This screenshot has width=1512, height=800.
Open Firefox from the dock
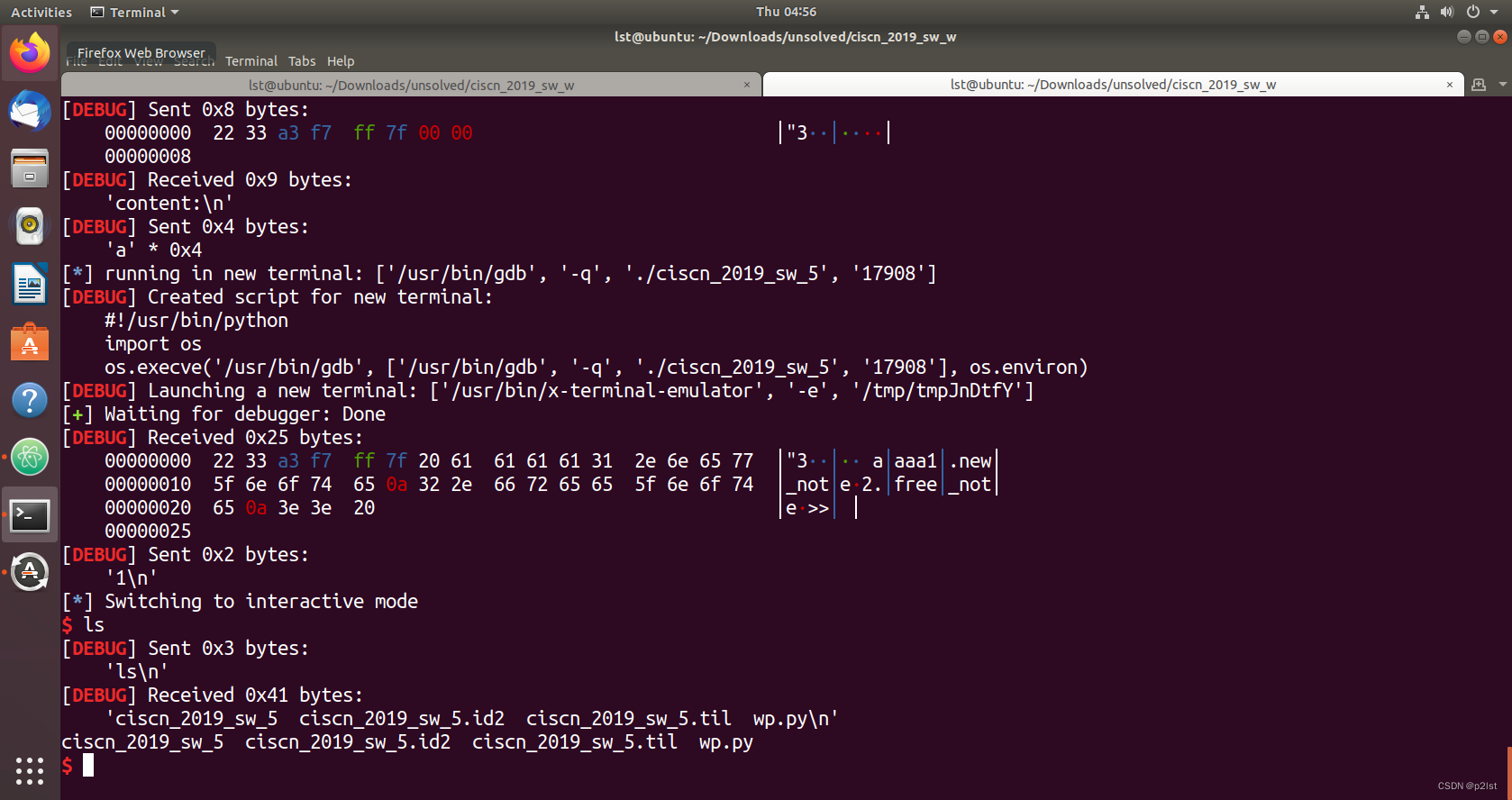coord(30,53)
